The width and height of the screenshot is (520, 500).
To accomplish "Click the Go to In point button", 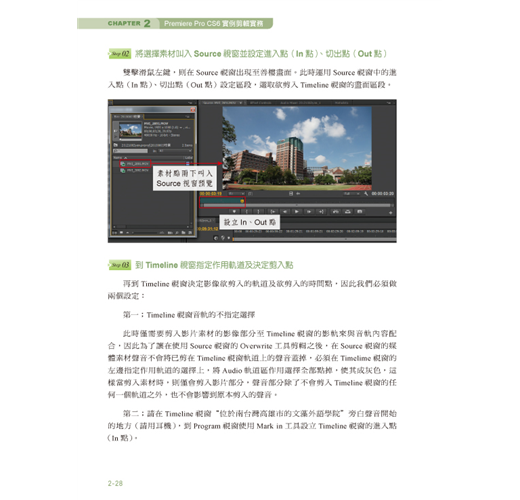I will coord(273,211).
